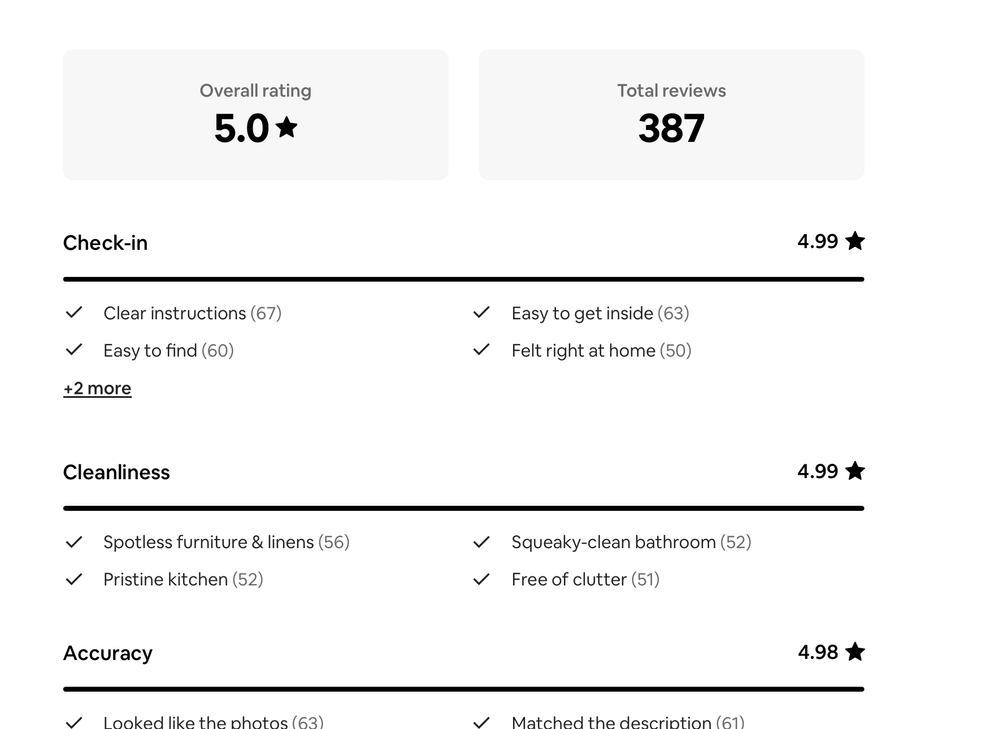Screen dimensions: 999x729
Task: Select the Cleanliness section heading
Action: [x=116, y=472]
